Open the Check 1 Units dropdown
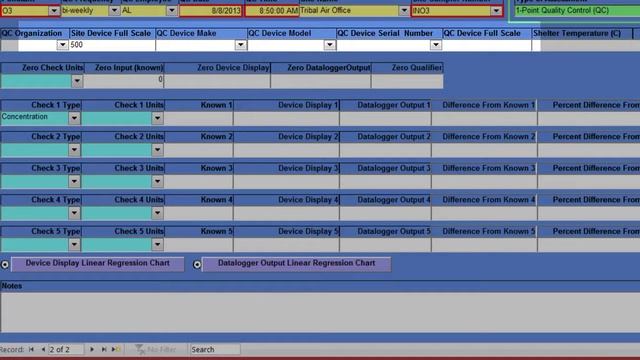Viewport: 640px width, 360px height. 157,118
